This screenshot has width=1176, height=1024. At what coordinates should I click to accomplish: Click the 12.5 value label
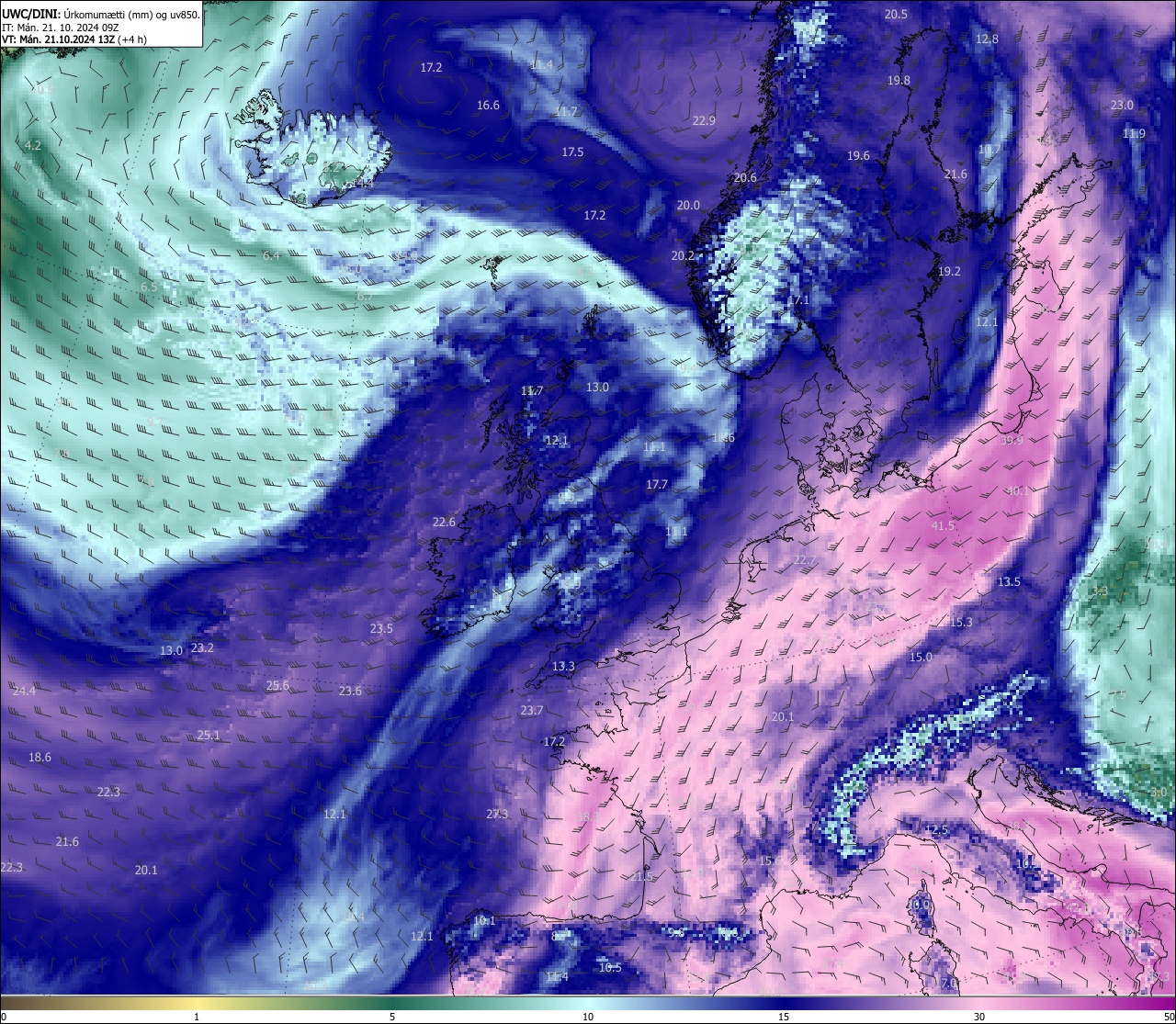tap(936, 829)
